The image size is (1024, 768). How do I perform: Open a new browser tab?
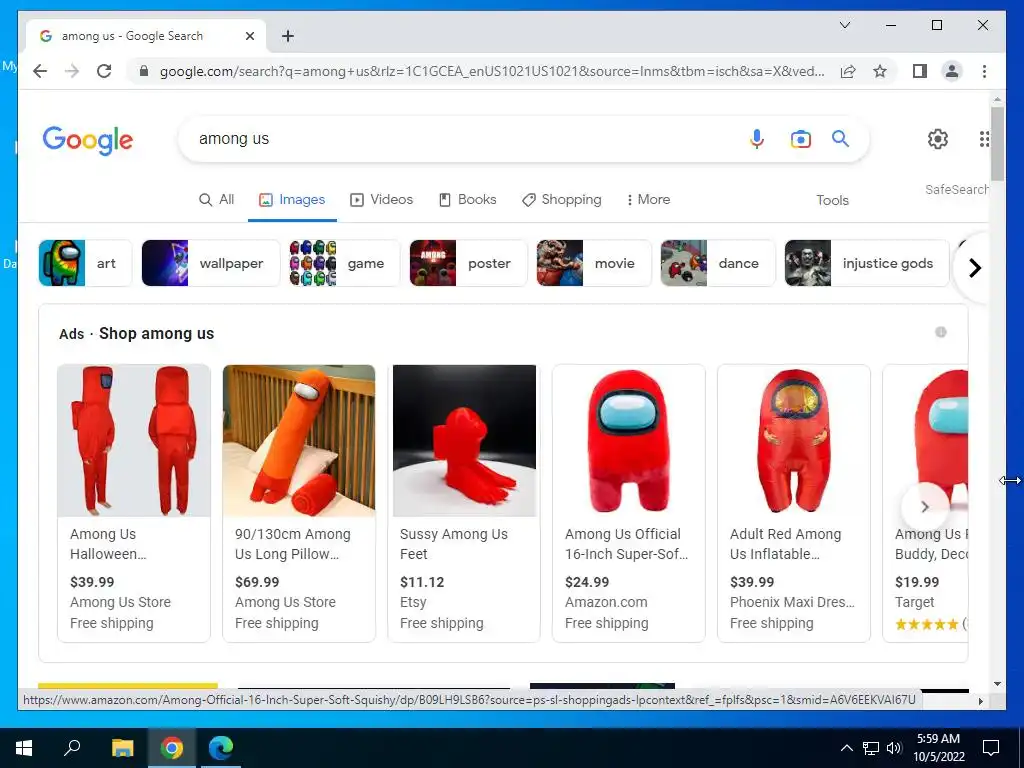click(288, 36)
